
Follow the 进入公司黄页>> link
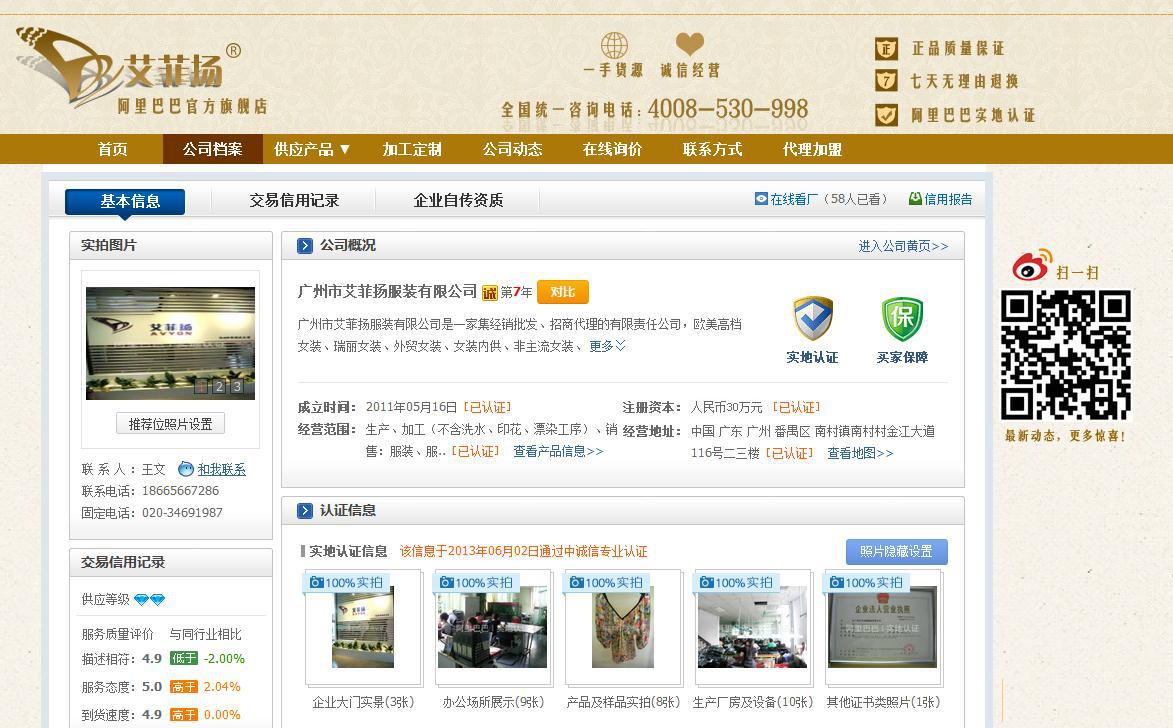pyautogui.click(x=904, y=246)
